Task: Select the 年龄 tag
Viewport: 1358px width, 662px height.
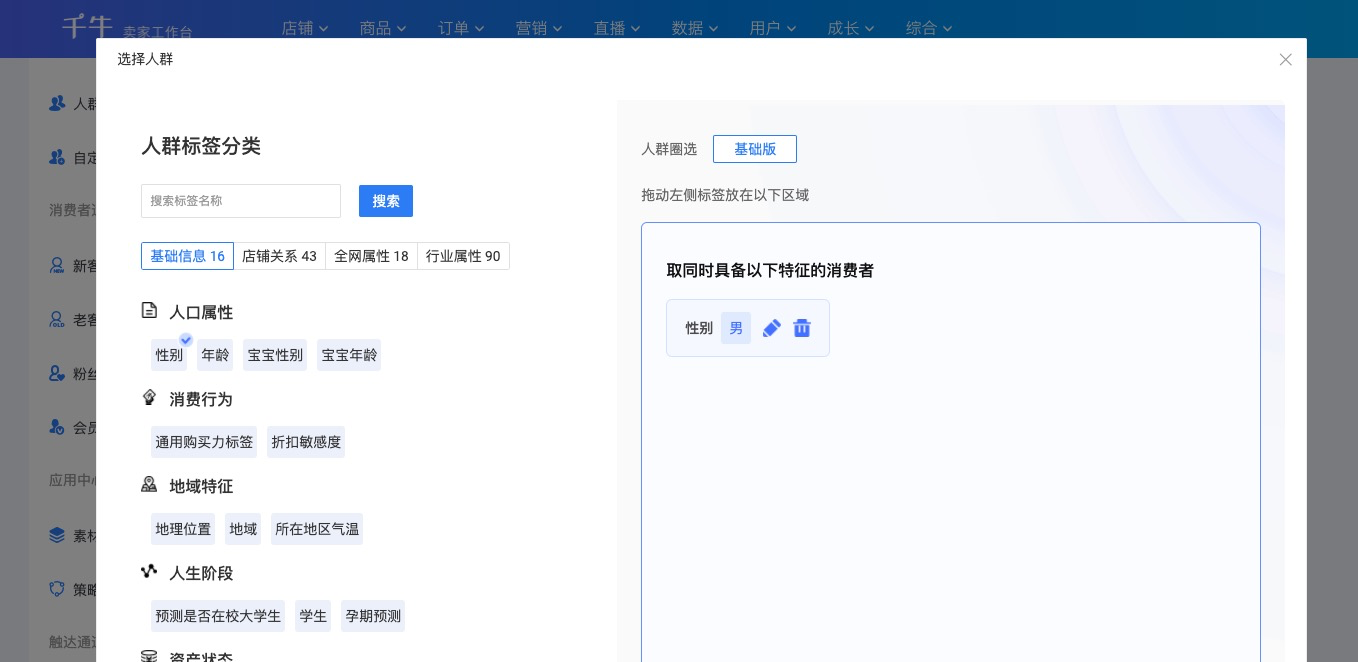Action: pos(215,355)
